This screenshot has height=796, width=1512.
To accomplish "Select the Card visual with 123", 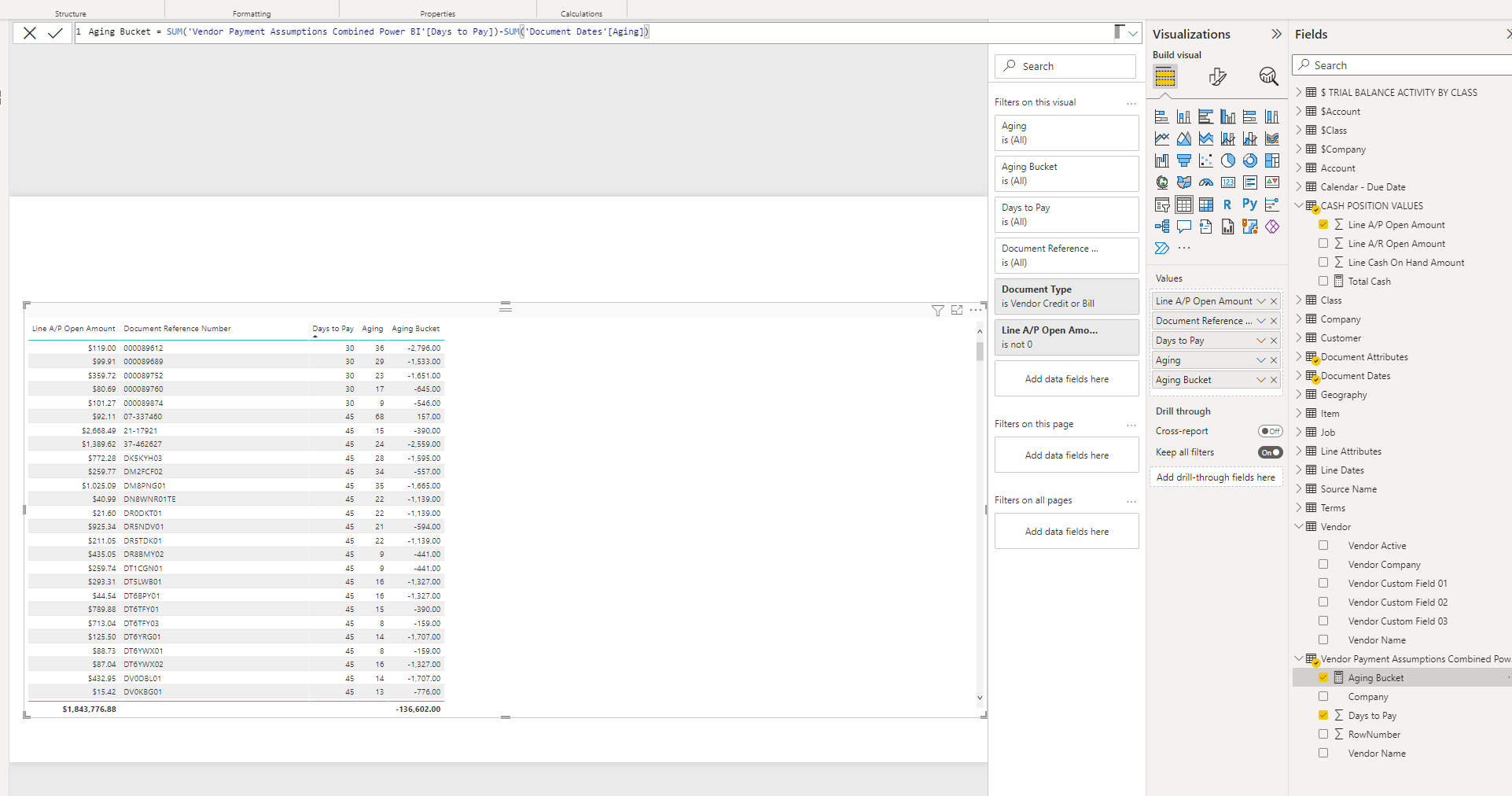I will pos(1228,182).
